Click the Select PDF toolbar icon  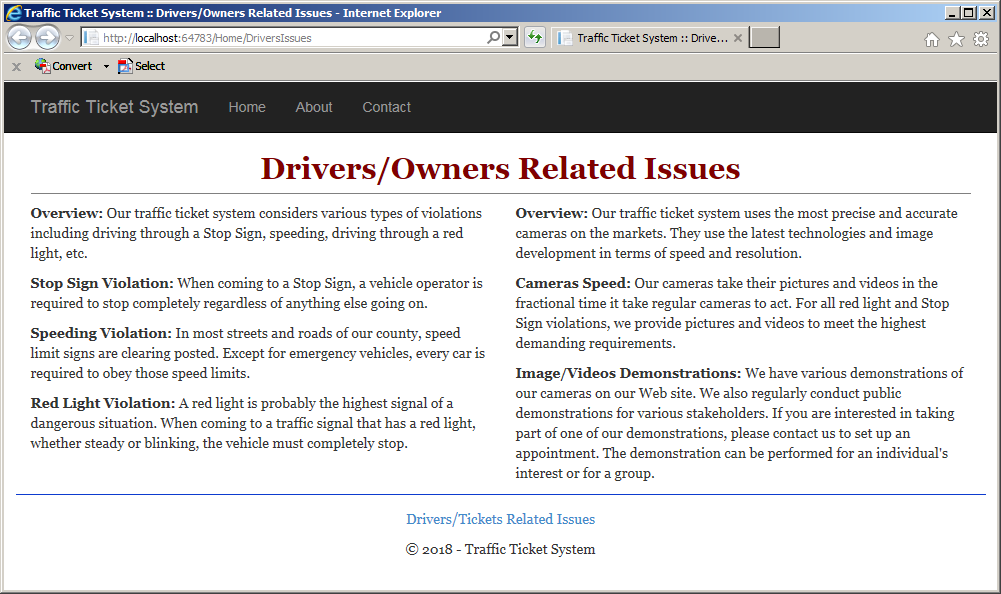[141, 66]
